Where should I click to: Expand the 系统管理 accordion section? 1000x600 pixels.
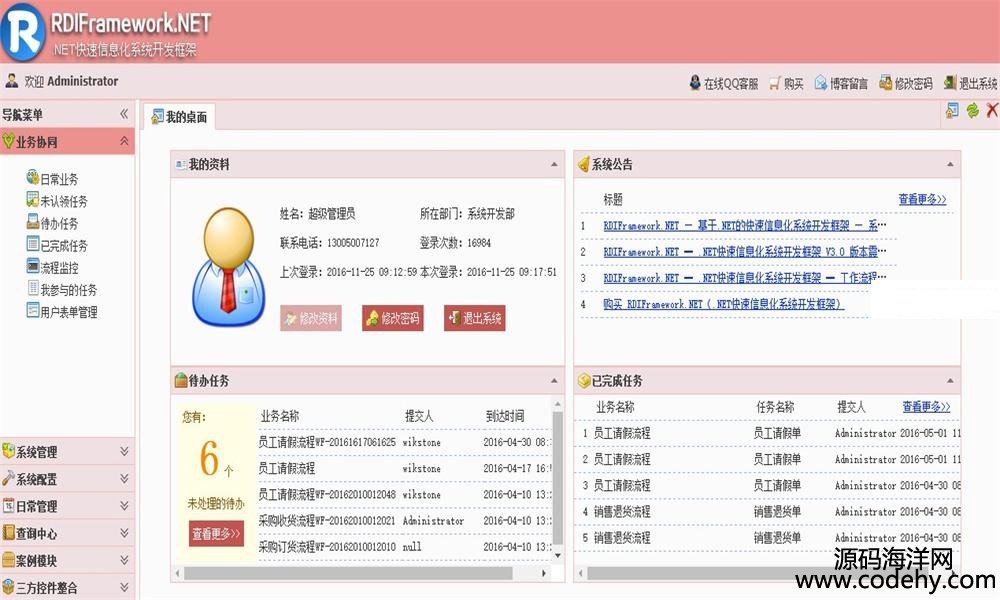124,451
